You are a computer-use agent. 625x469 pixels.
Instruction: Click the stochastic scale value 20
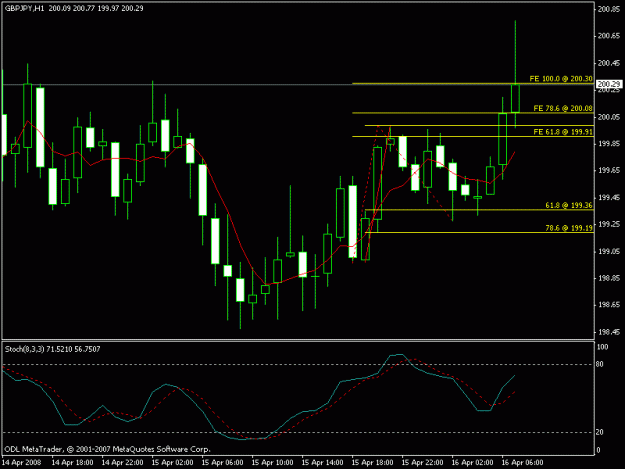599,432
